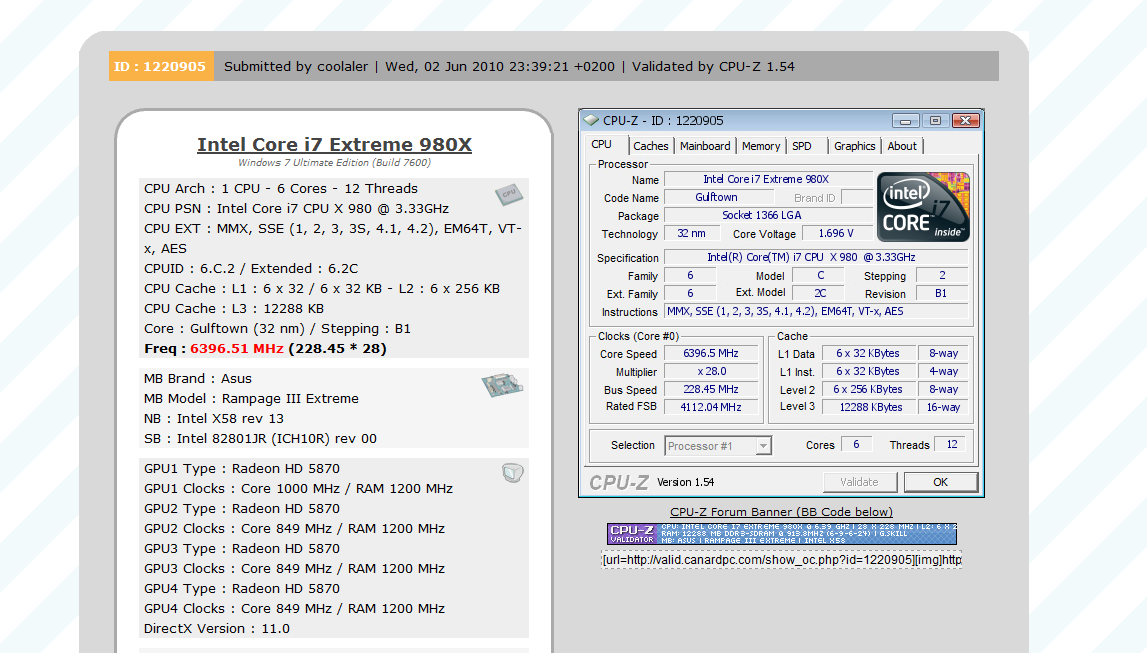
Task: Click the Level 2 cache value 6 x 256 KBytes
Action: [870, 390]
